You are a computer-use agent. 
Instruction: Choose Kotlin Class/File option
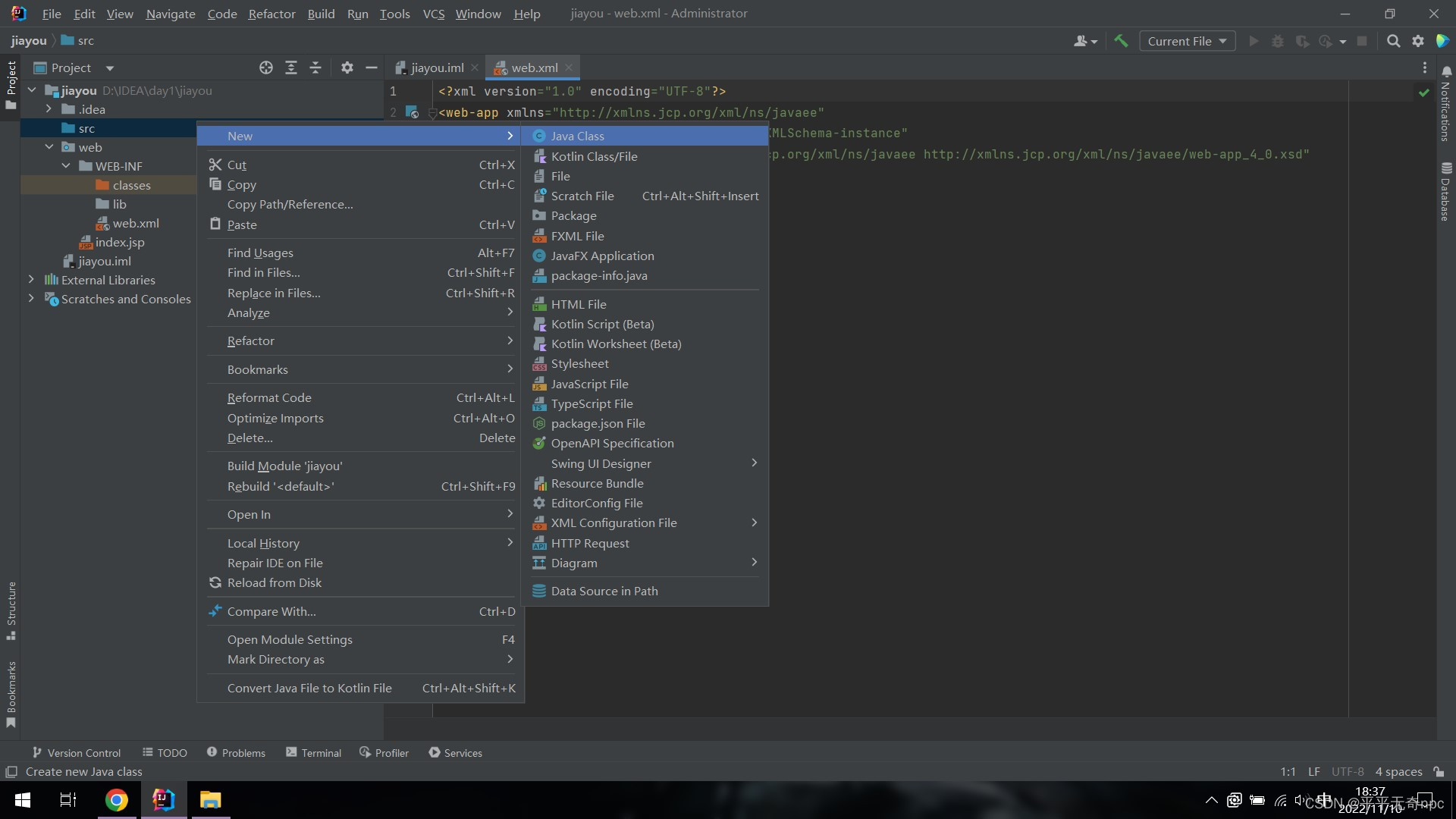[645, 156]
